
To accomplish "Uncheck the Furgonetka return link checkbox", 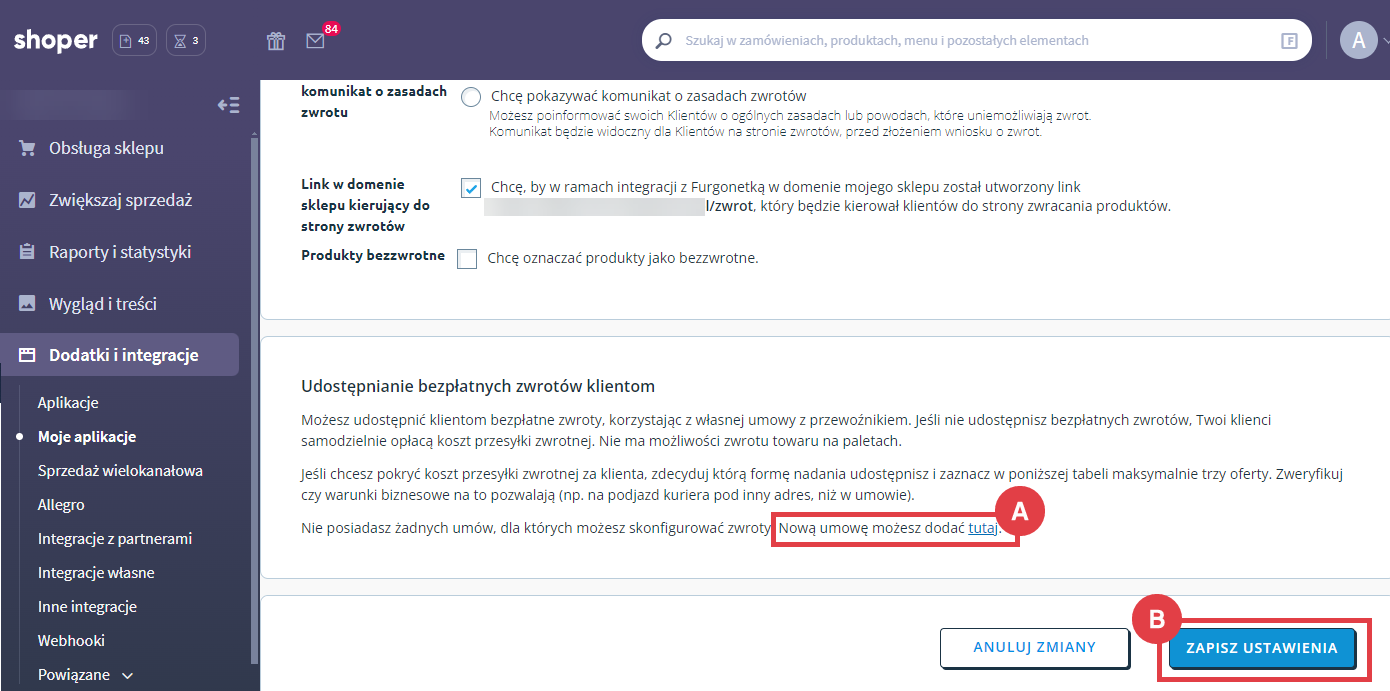I will [x=471, y=188].
